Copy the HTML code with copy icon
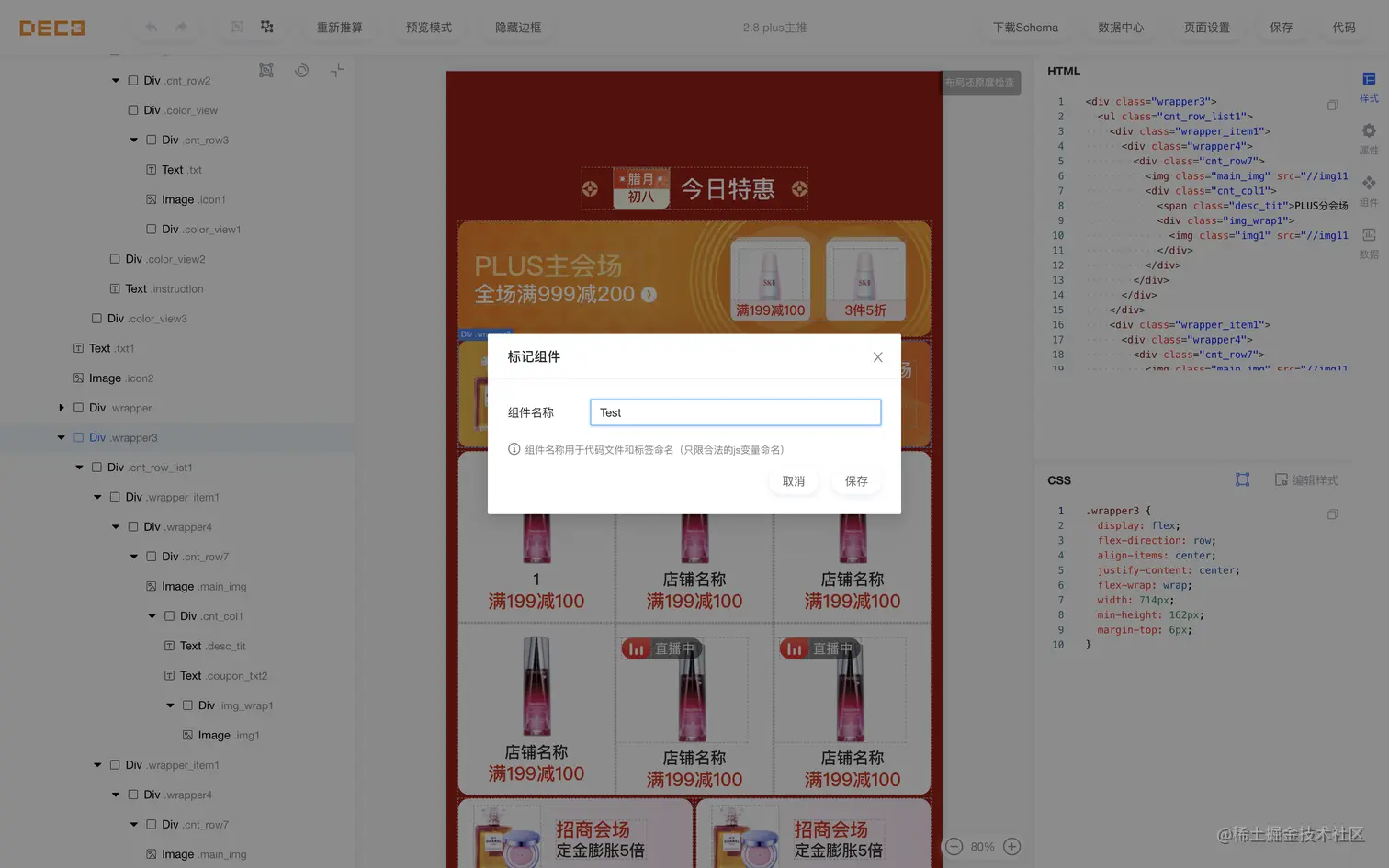 [x=1332, y=105]
